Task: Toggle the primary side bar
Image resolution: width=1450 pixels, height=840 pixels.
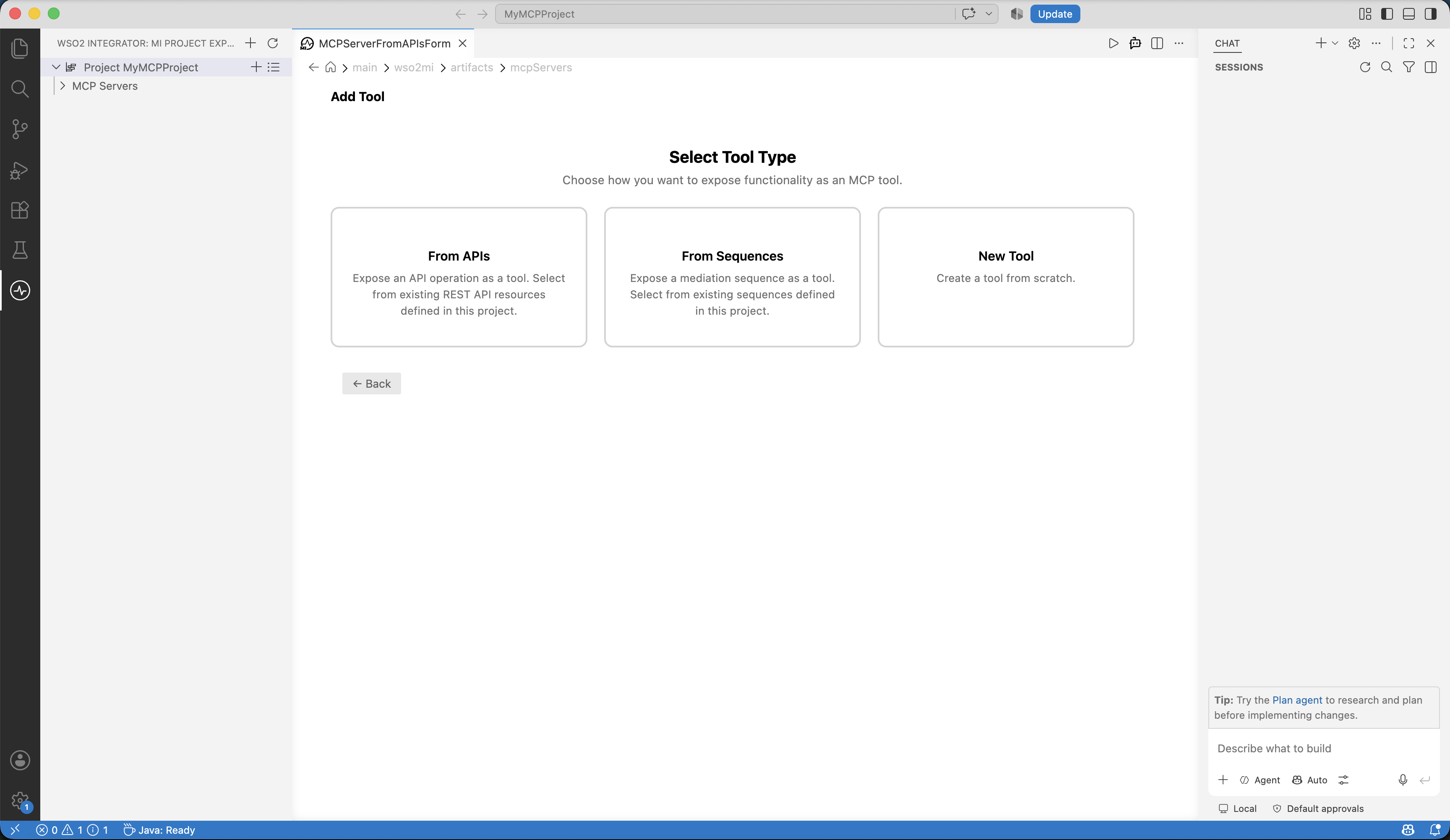Action: (1387, 14)
